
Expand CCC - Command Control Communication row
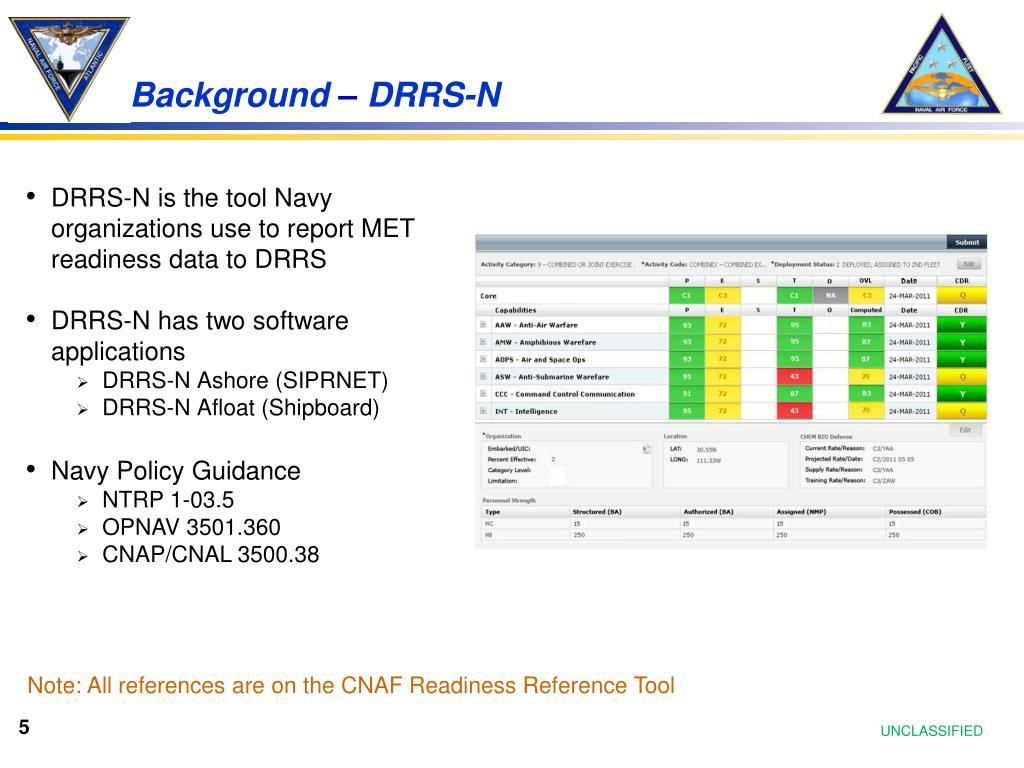point(483,394)
